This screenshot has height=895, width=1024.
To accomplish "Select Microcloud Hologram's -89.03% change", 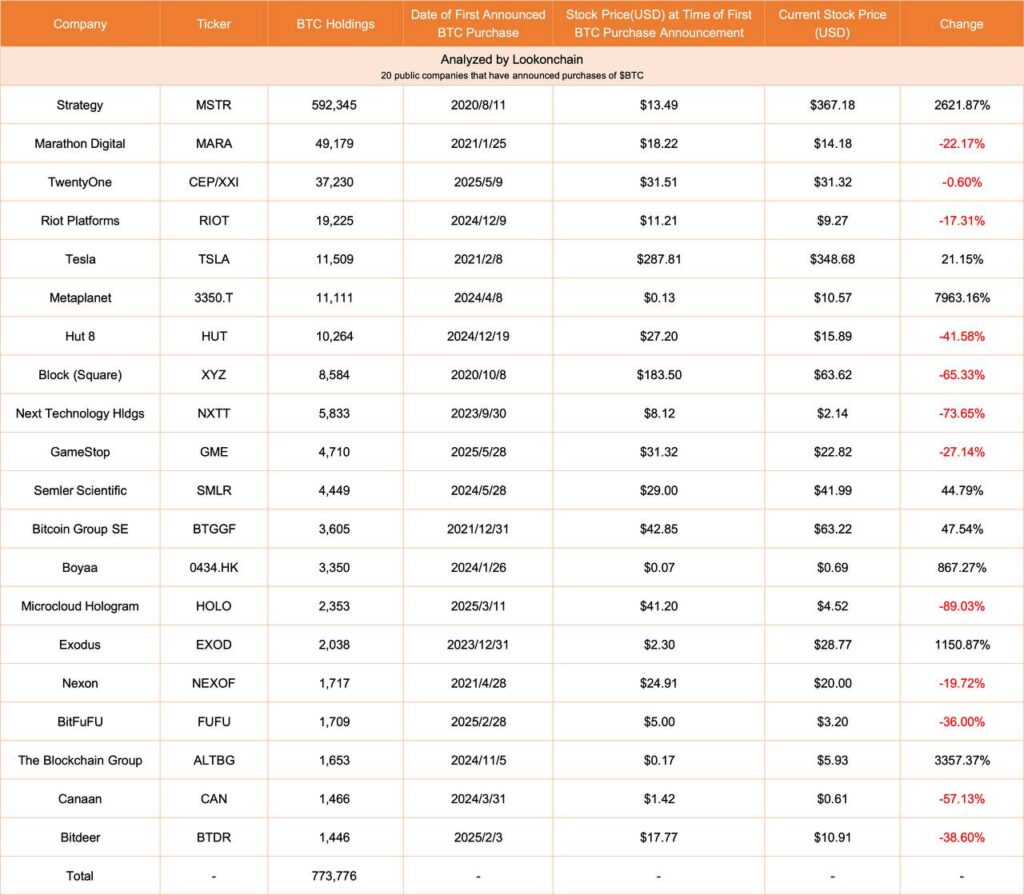I will (x=961, y=606).
